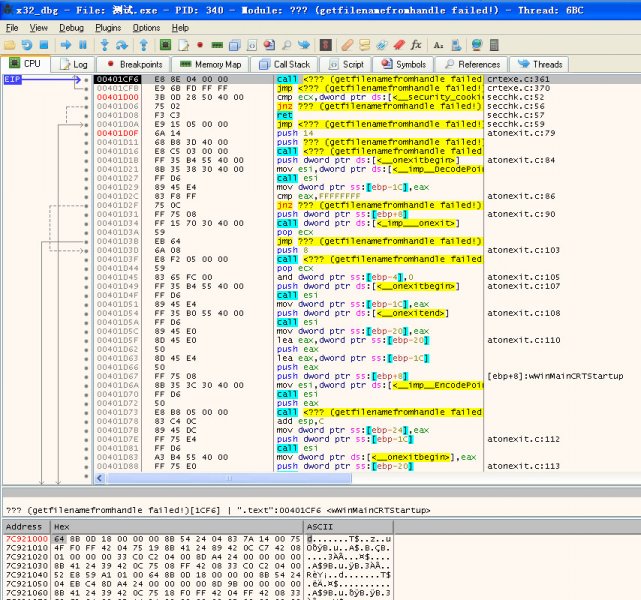Open Functions with the fx icon
Viewport: 641px width, 600px height.
(416, 45)
